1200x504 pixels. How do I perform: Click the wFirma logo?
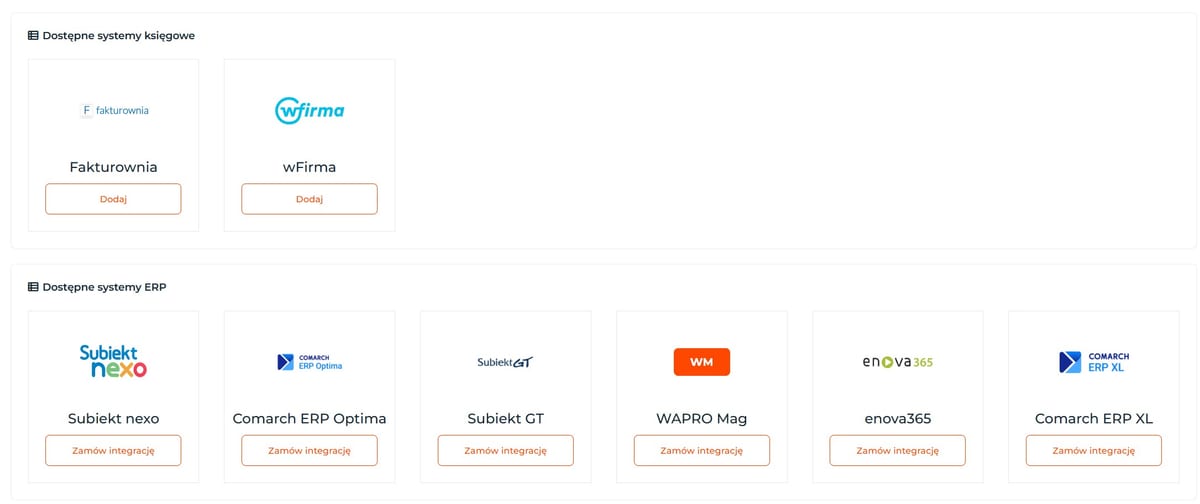[309, 110]
